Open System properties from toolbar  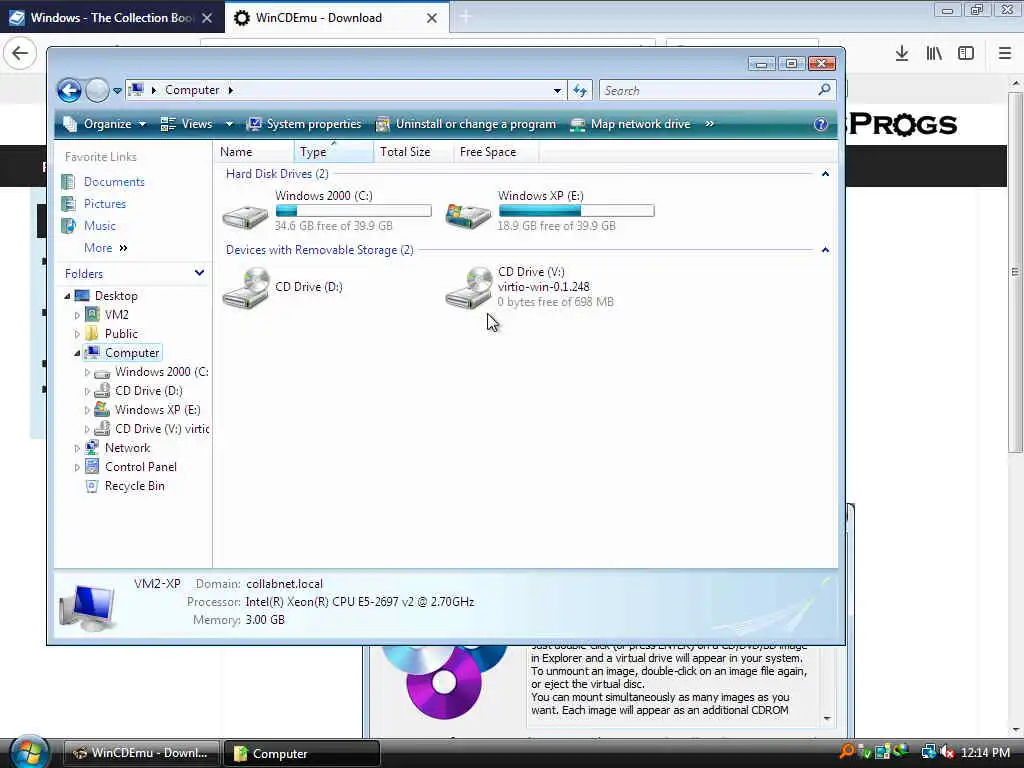tap(304, 124)
